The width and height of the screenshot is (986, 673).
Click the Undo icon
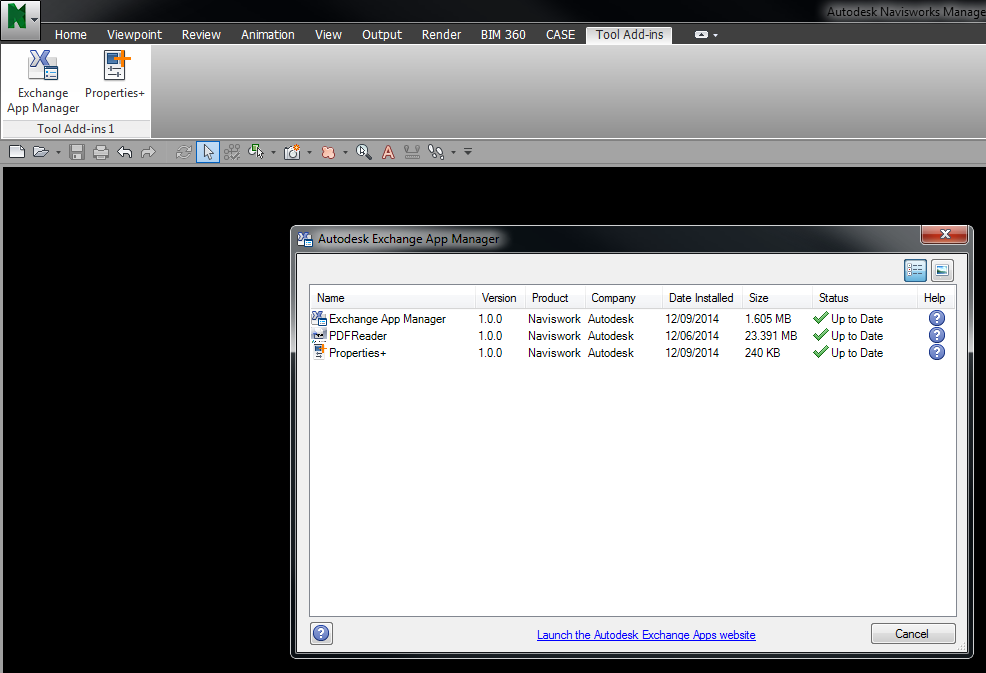click(x=124, y=151)
